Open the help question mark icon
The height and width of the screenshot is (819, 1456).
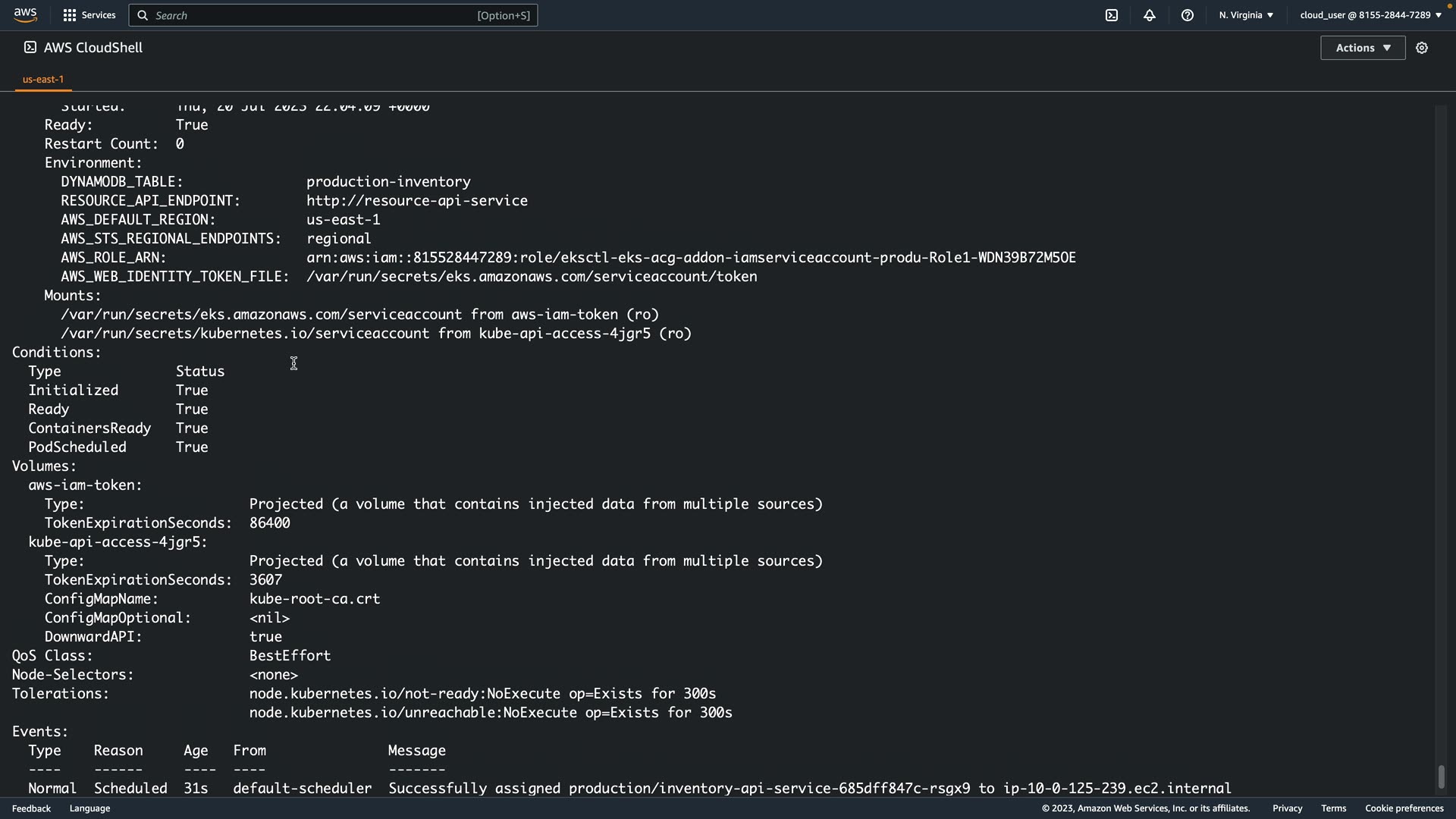[x=1188, y=15]
